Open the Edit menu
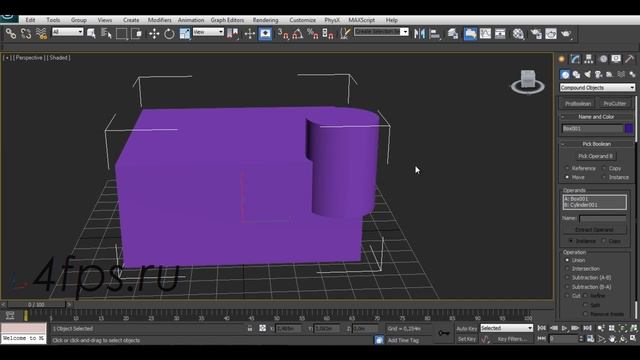 [x=31, y=20]
